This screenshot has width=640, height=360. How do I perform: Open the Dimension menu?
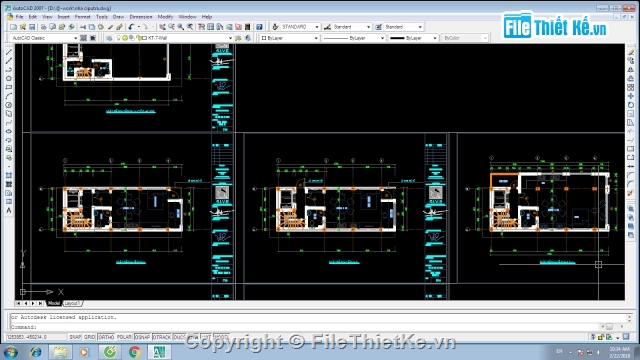click(141, 17)
